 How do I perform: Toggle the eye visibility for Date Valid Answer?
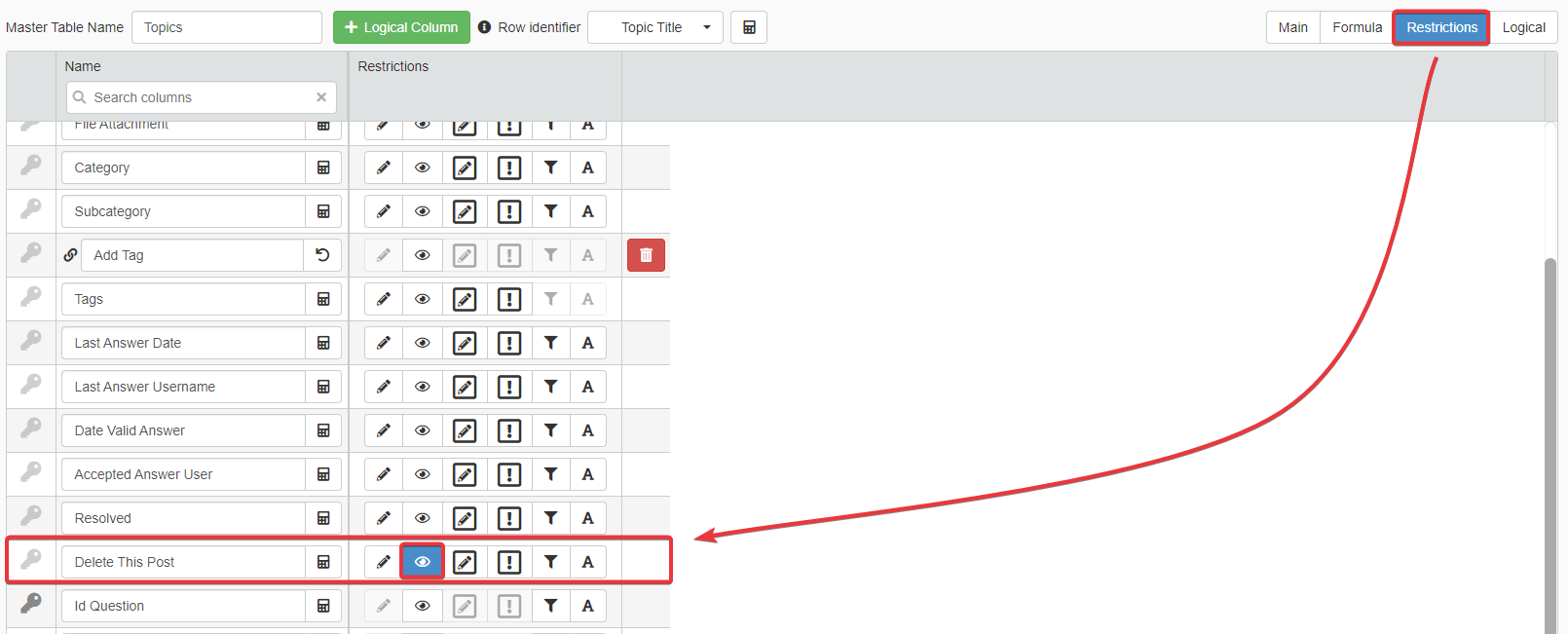(423, 430)
